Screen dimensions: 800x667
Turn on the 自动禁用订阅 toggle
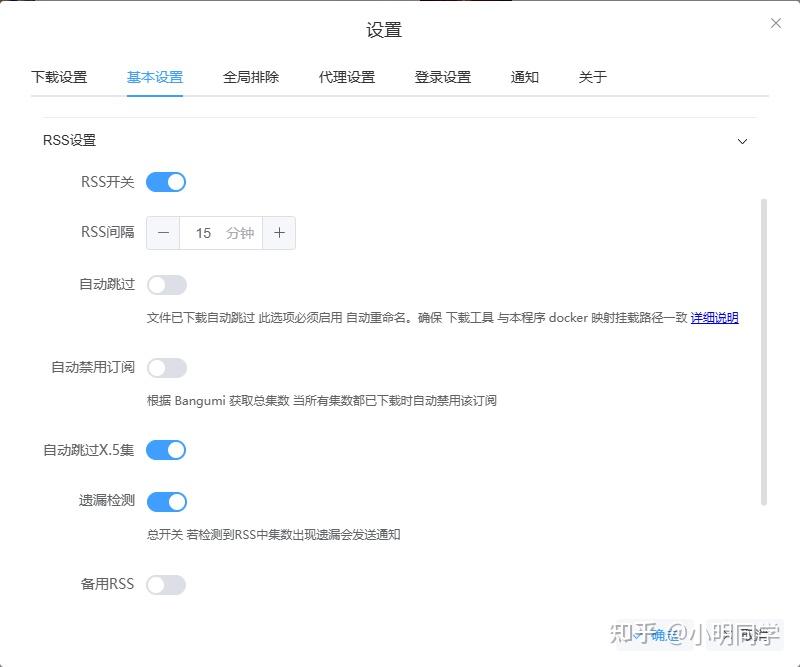click(166, 368)
